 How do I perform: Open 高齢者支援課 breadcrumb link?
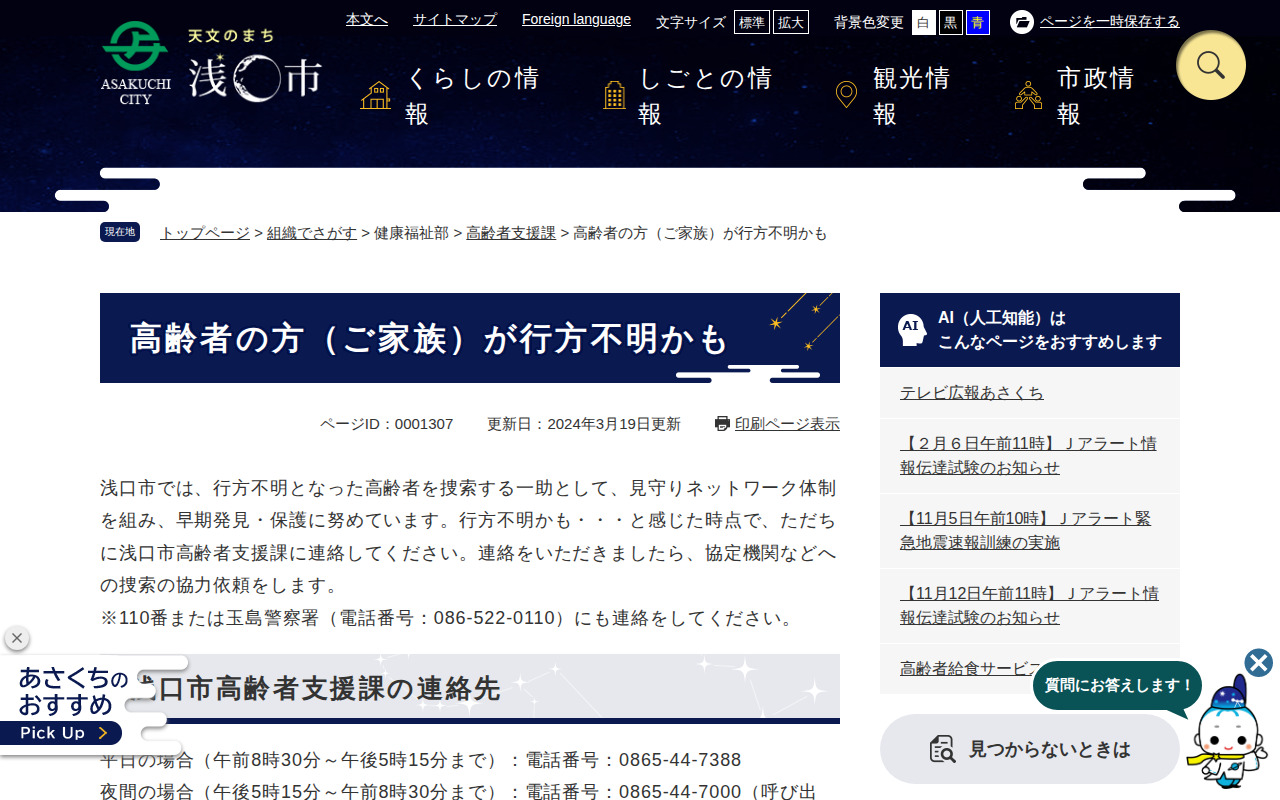pyautogui.click(x=511, y=233)
